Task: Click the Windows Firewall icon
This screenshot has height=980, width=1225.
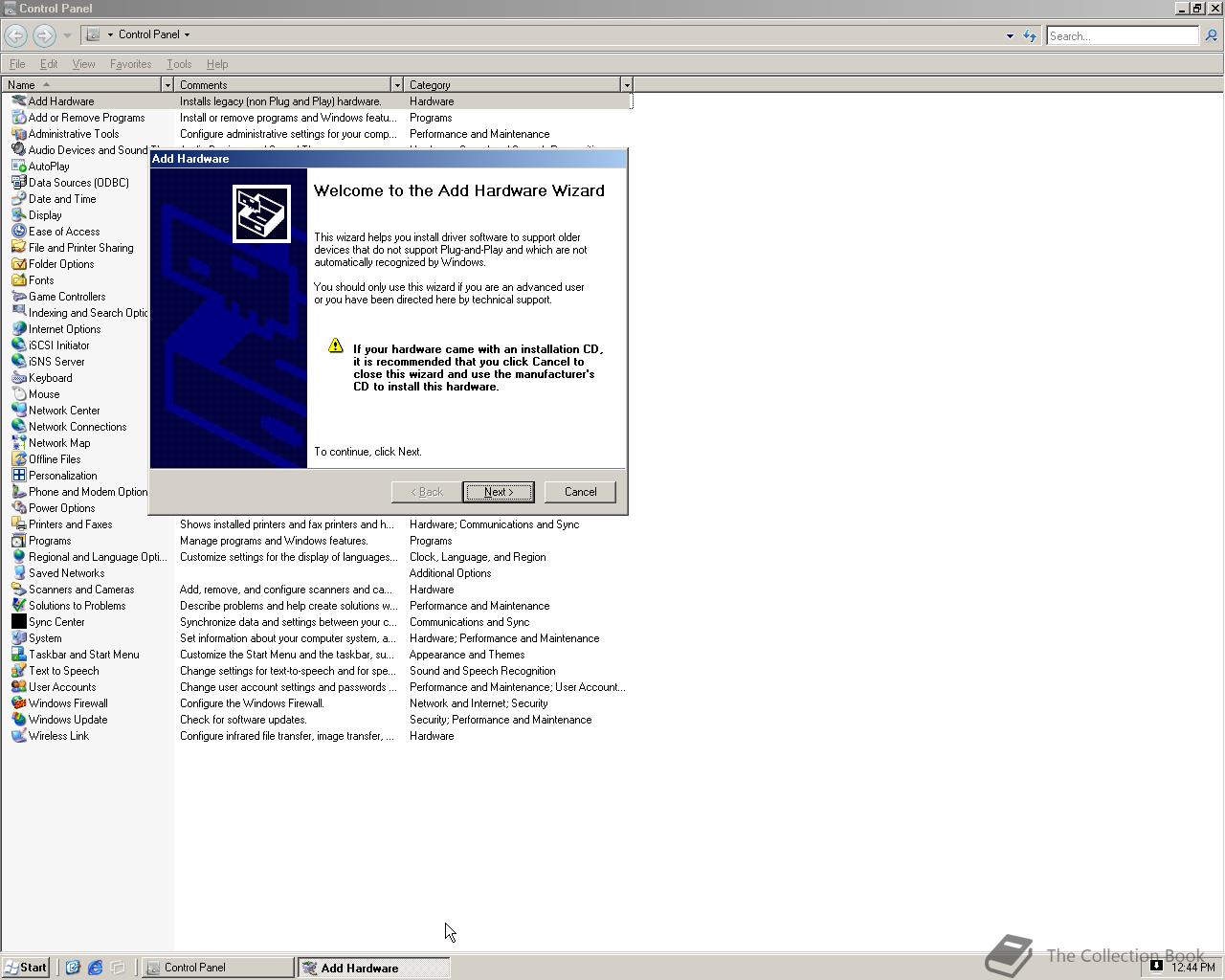Action: 18,703
